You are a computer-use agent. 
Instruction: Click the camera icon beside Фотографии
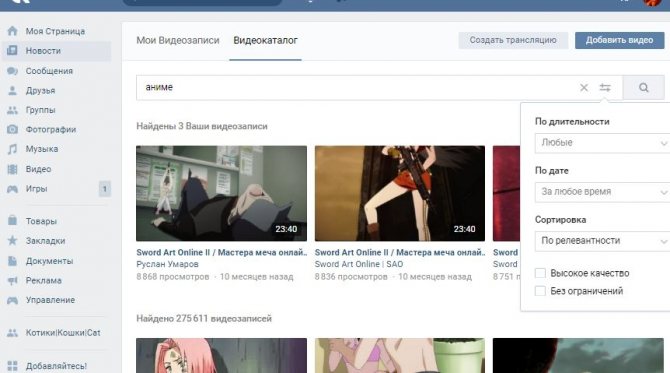coord(12,129)
